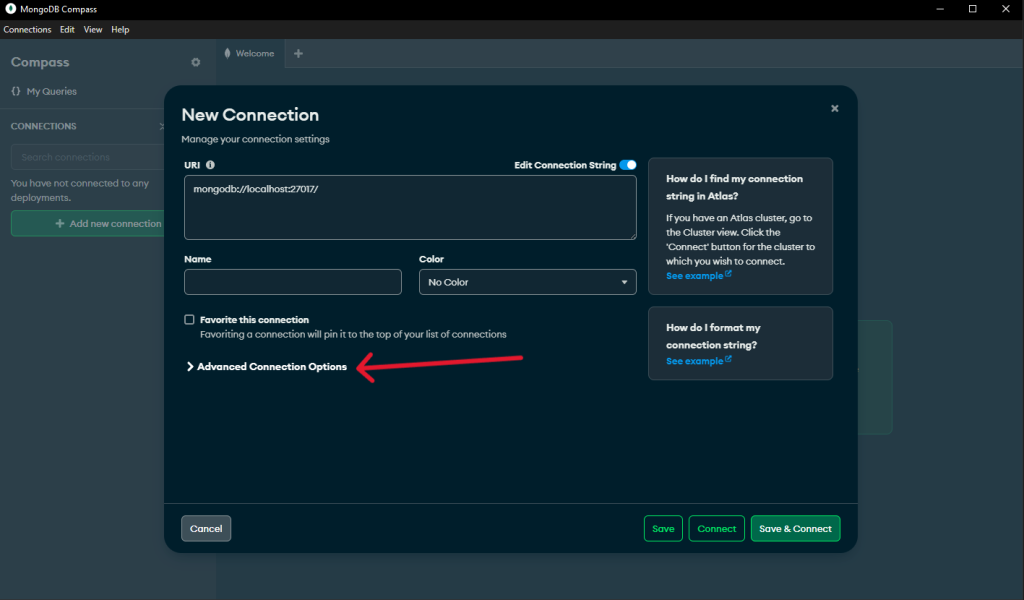The height and width of the screenshot is (600, 1024).
Task: Open Compass settings gear icon
Action: tap(195, 62)
